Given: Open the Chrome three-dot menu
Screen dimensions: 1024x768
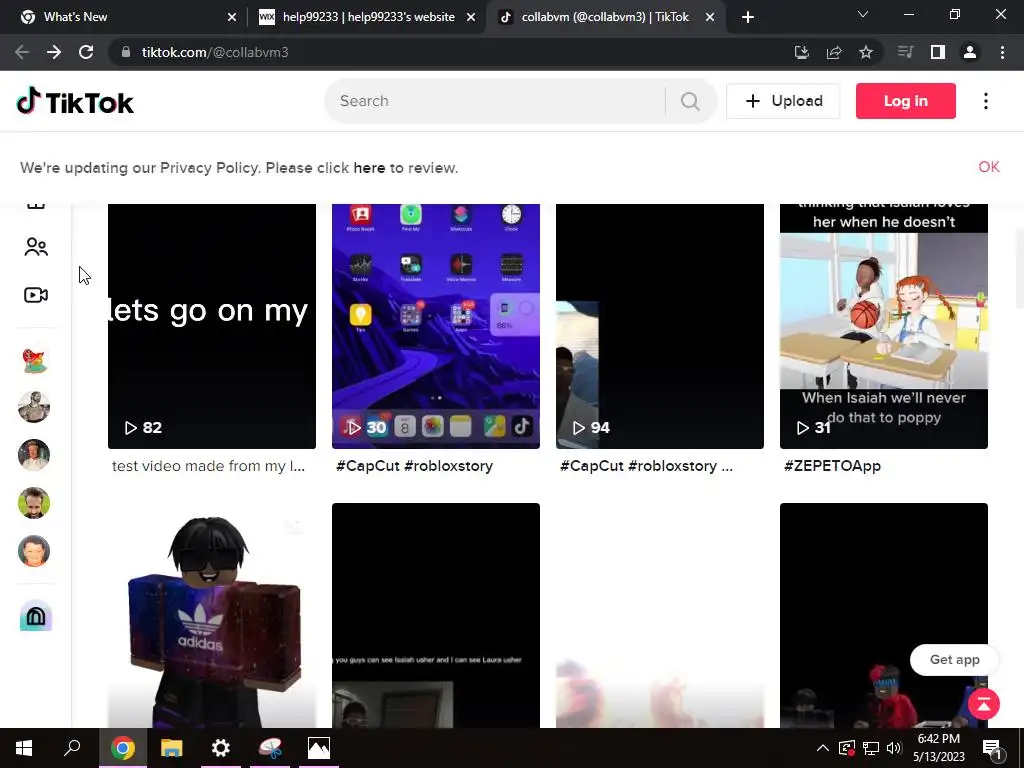Looking at the screenshot, I should 1002,52.
